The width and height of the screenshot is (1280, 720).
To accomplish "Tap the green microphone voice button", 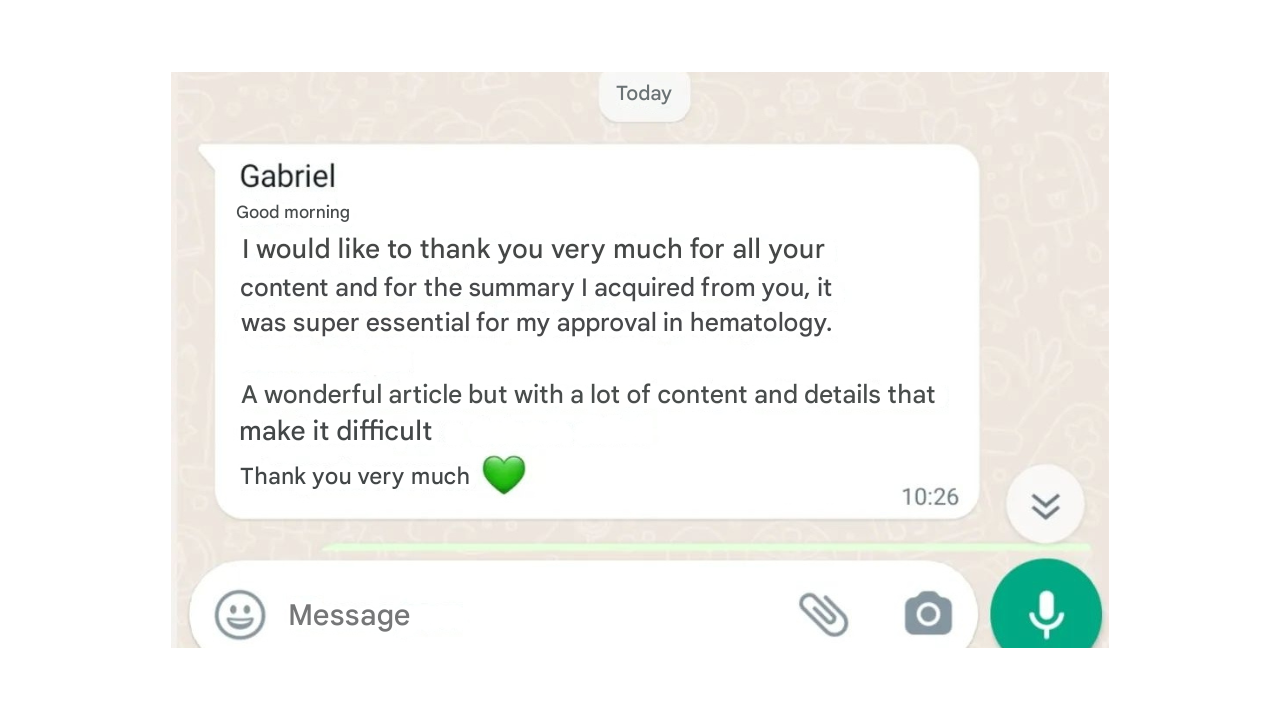I will 1046,613.
